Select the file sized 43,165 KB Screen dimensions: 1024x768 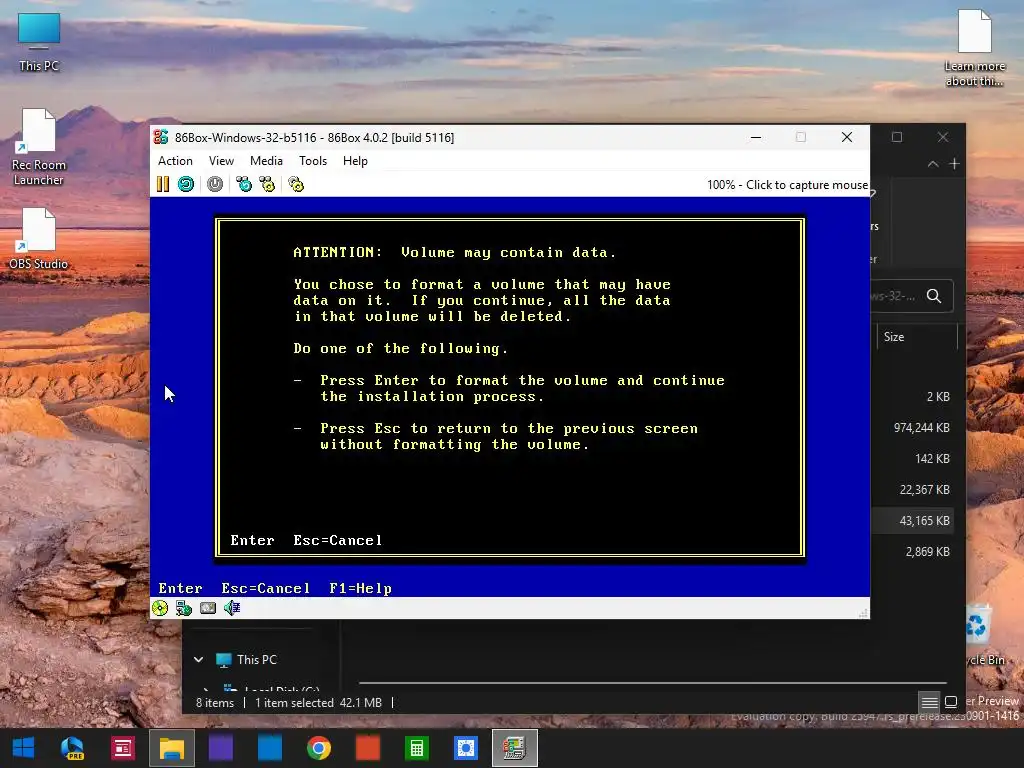click(x=912, y=520)
